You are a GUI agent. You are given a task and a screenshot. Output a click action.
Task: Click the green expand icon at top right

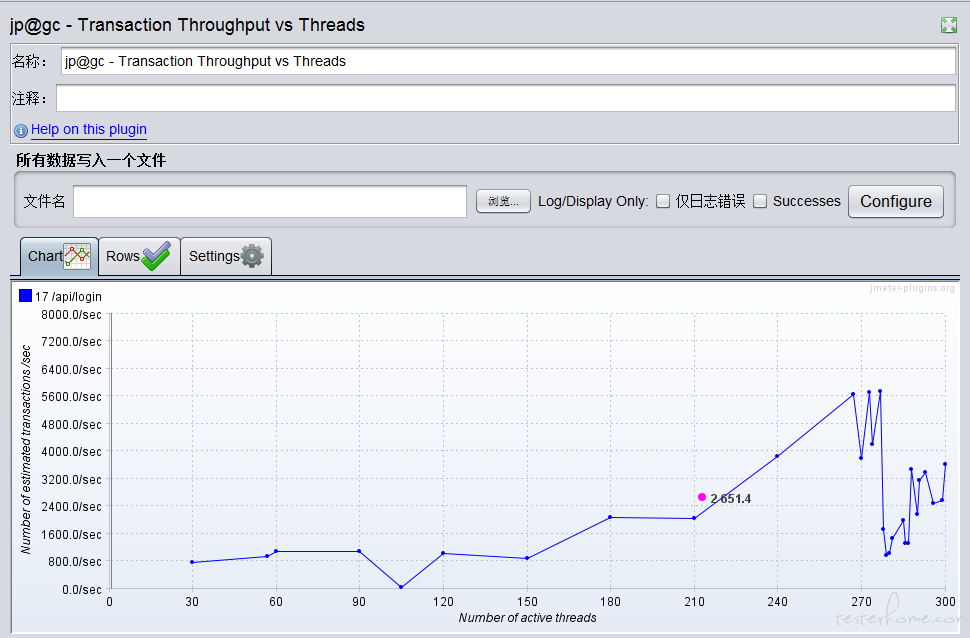click(x=948, y=25)
